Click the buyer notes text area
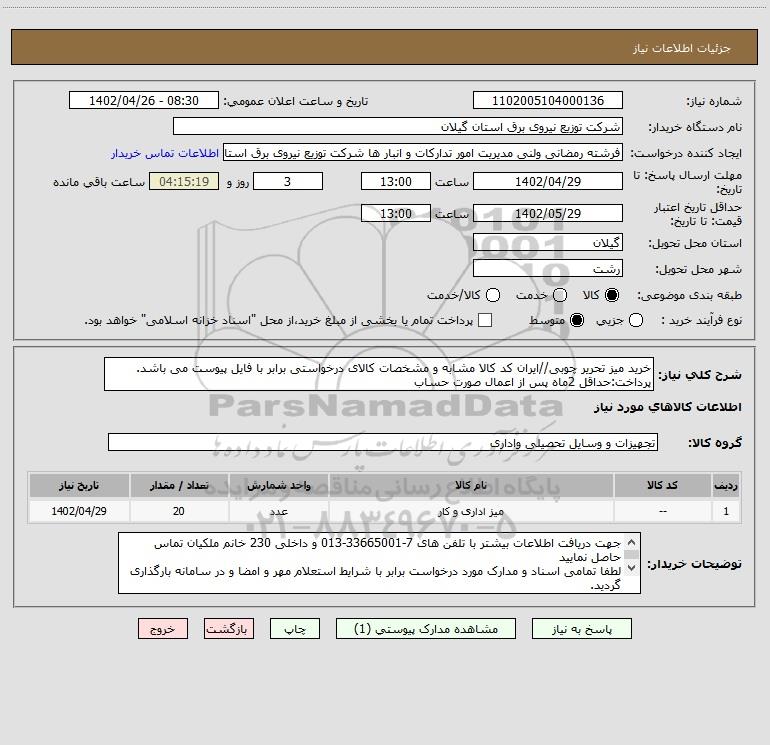Image resolution: width=770 pixels, height=745 pixels. [379, 563]
